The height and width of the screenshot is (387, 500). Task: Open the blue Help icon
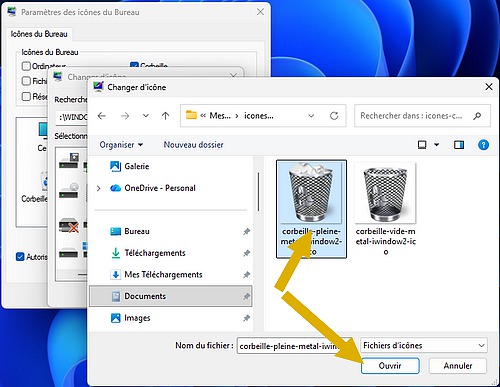coord(483,145)
